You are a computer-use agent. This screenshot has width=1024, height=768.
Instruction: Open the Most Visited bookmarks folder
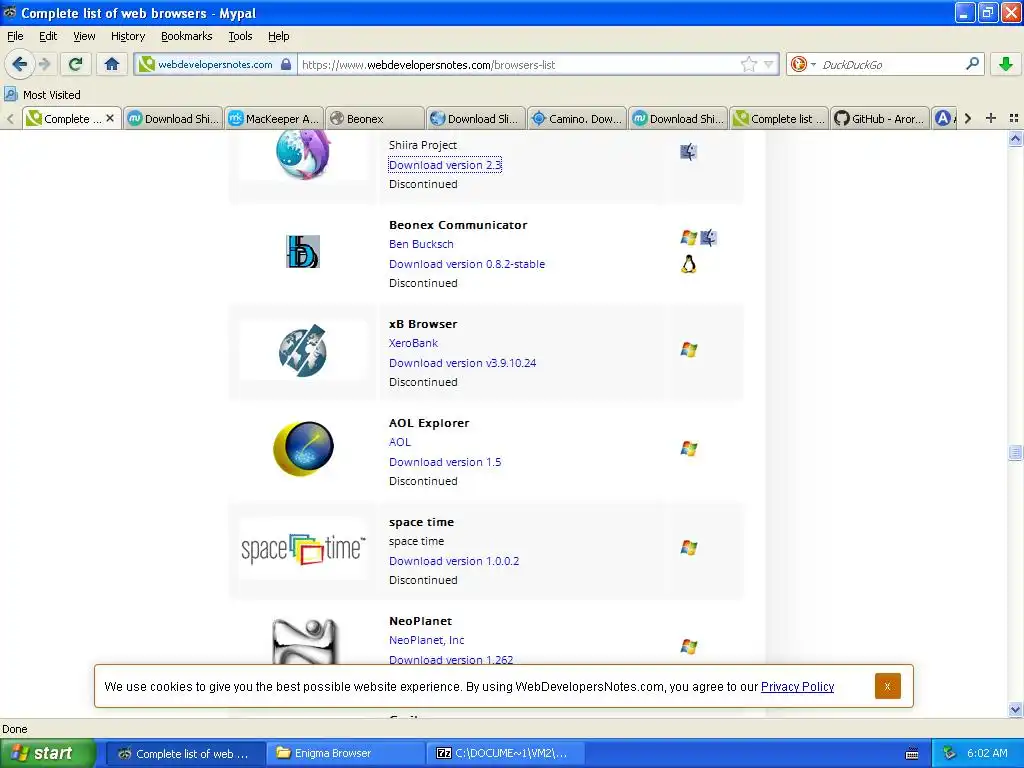click(x=42, y=95)
